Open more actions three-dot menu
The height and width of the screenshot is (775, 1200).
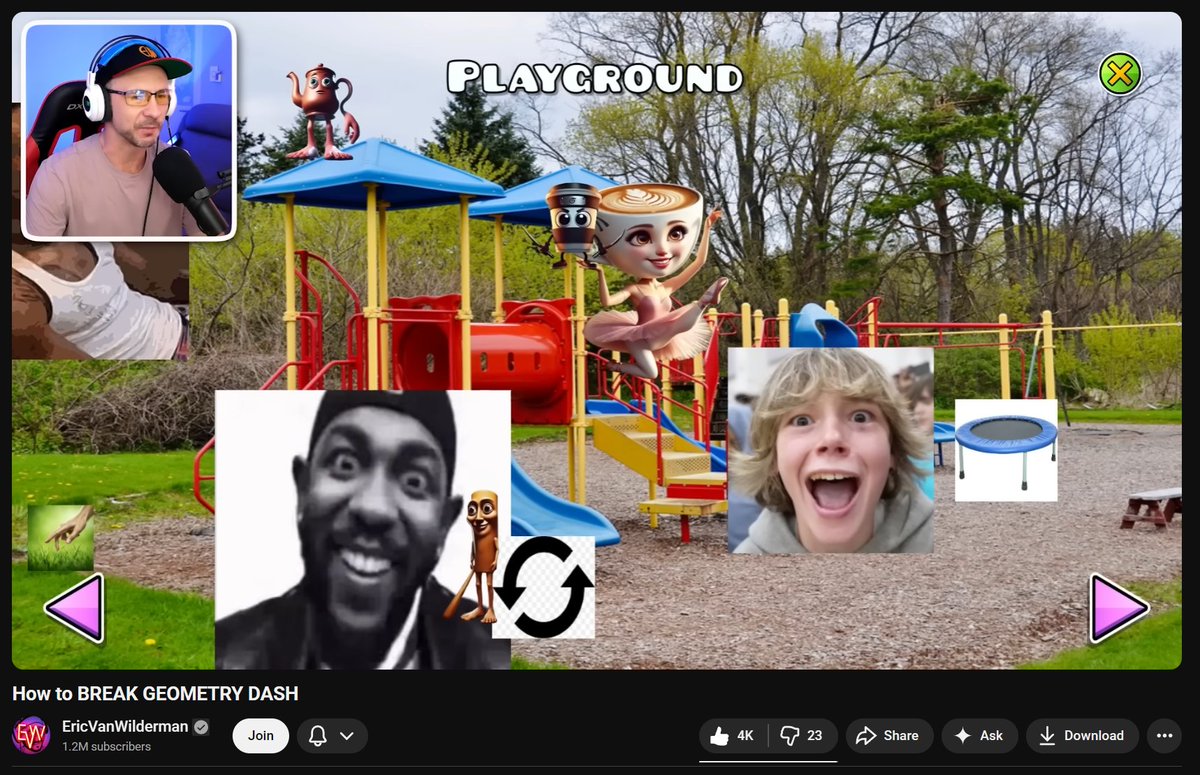1164,736
